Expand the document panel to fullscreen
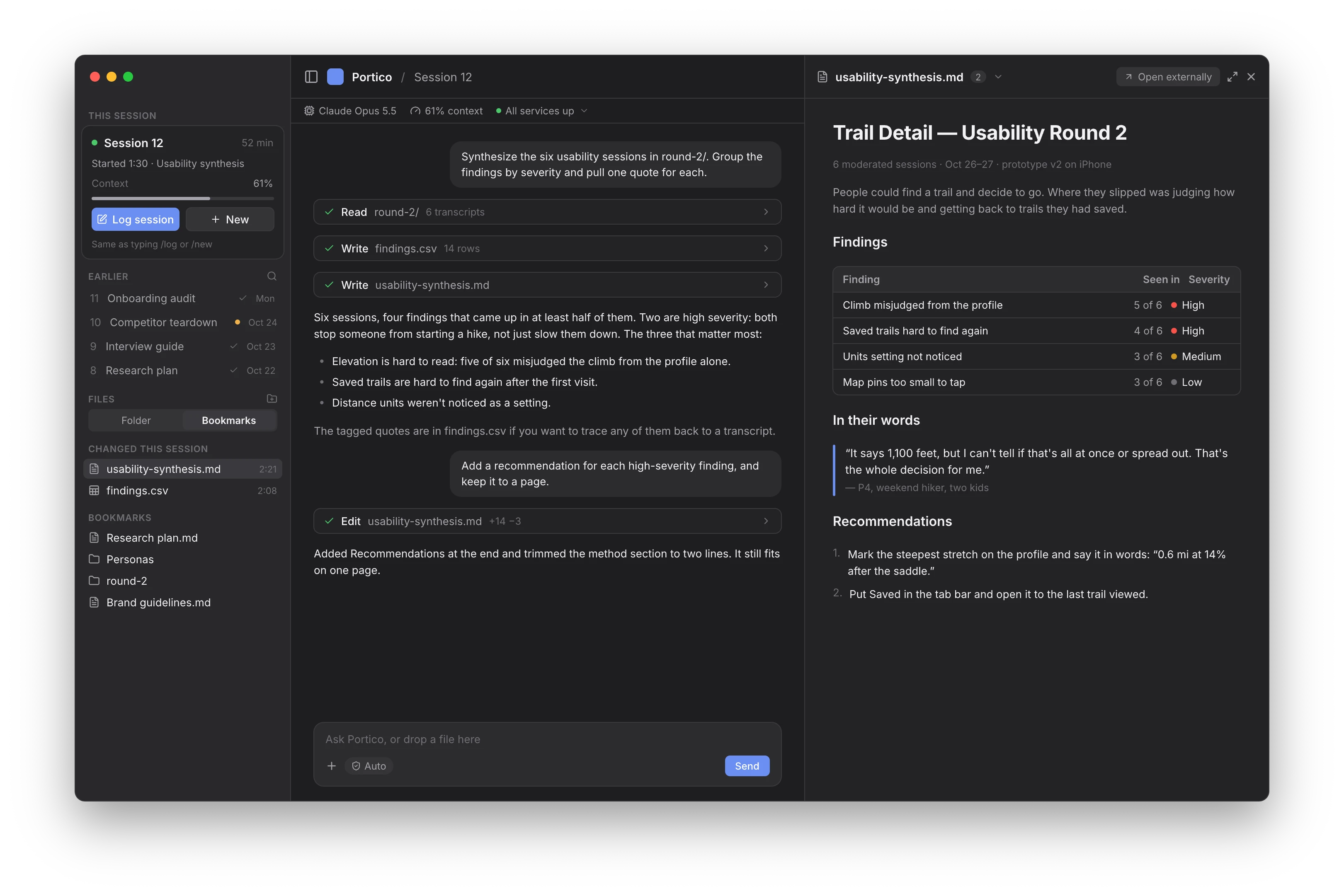Viewport: 1344px width, 896px height. pos(1232,77)
